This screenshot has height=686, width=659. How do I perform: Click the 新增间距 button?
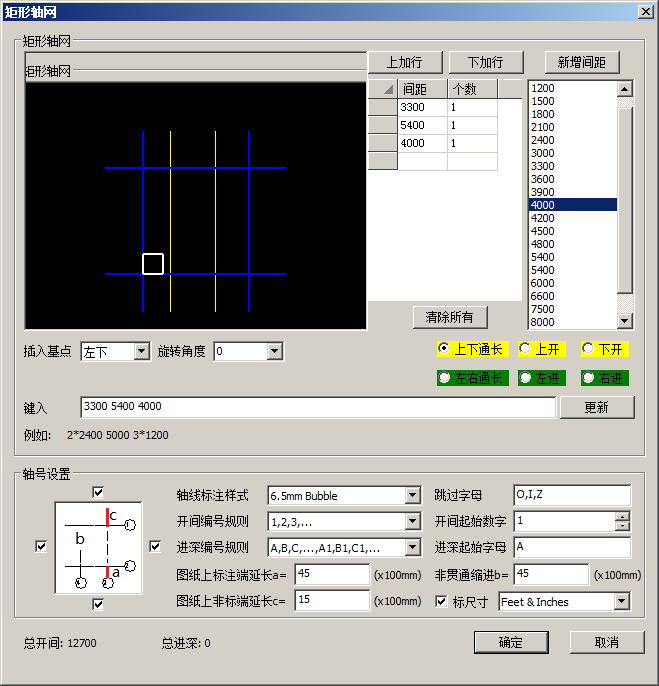click(582, 62)
